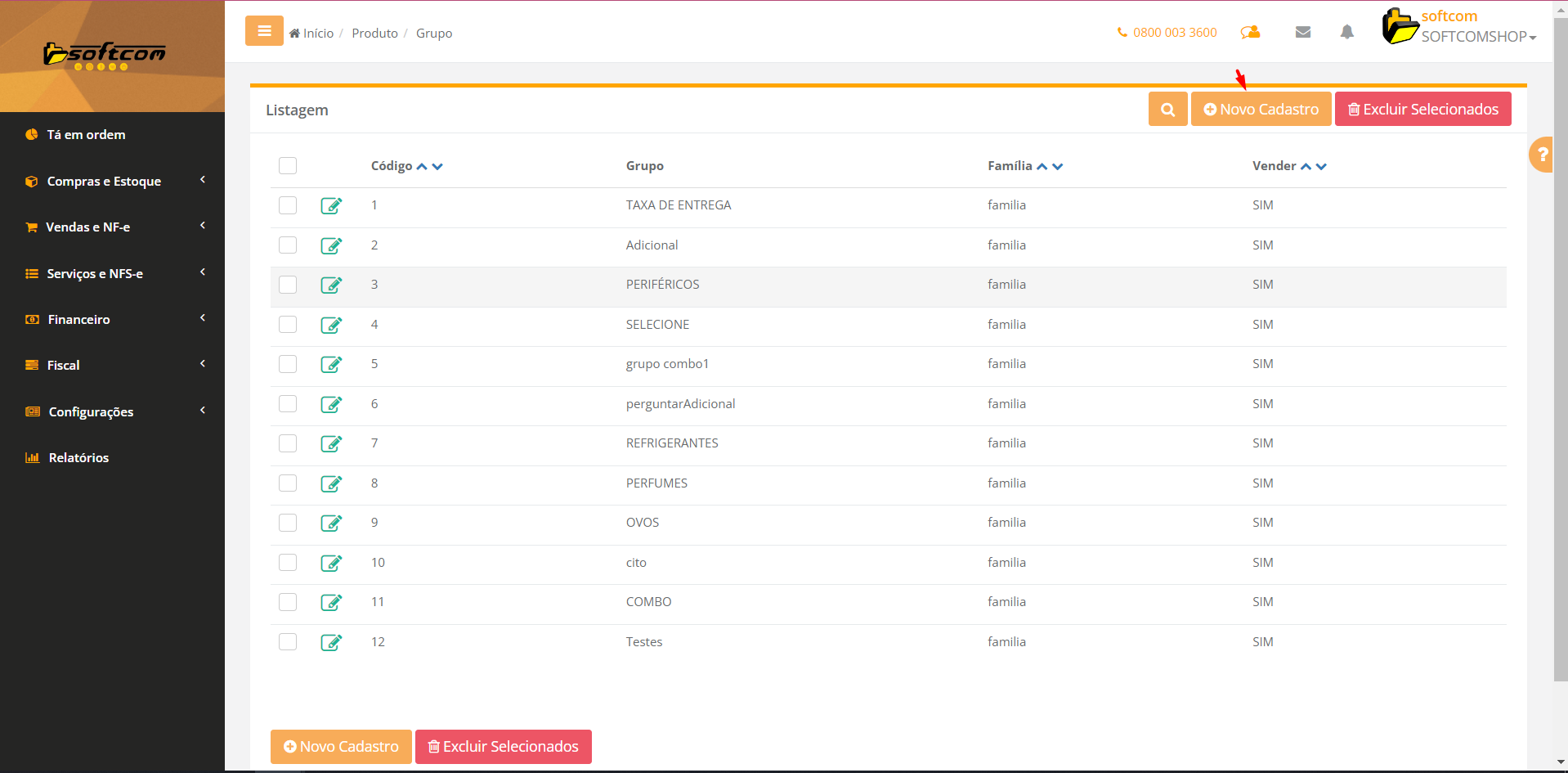Open the envelope messages icon

click(1303, 32)
